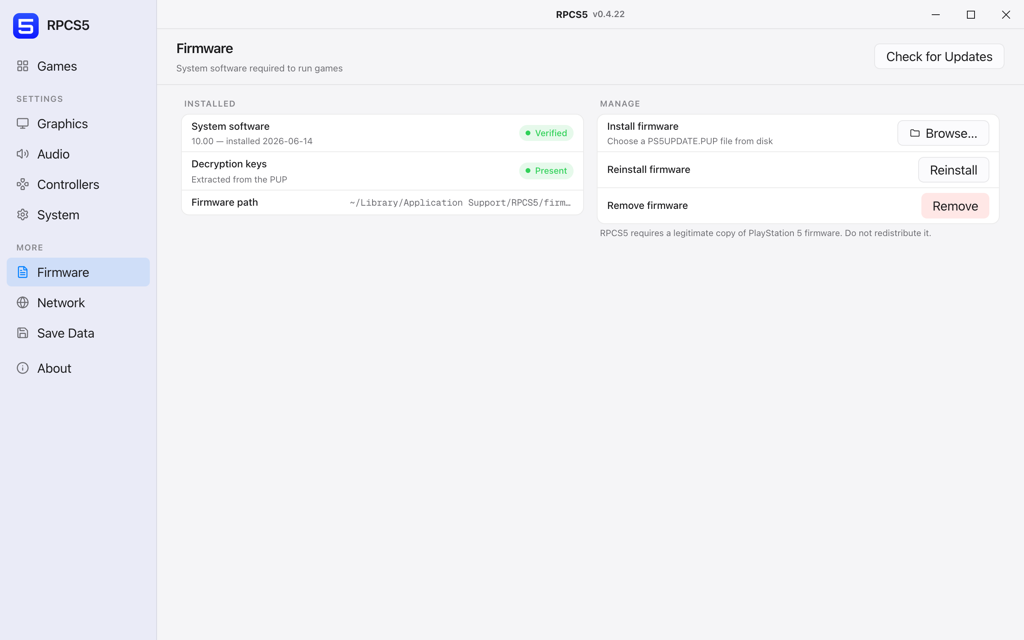
Task: Click the Controllers gamepad icon
Action: (23, 184)
